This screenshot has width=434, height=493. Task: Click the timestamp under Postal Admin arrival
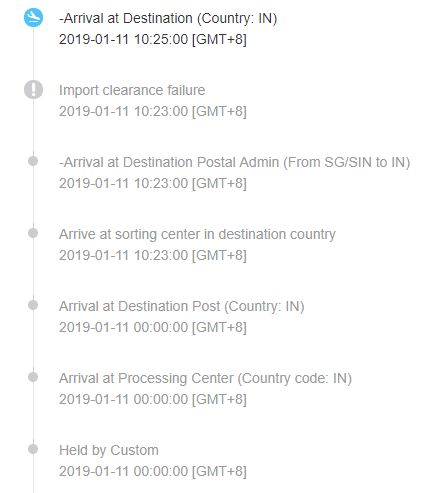click(x=153, y=183)
